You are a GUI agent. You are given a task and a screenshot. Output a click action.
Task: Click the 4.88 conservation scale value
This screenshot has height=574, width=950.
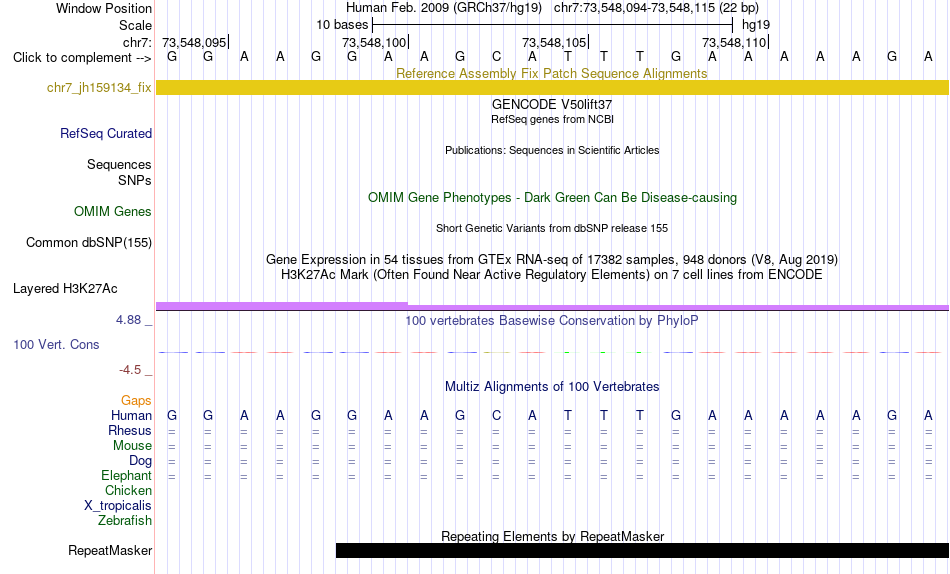tap(128, 320)
